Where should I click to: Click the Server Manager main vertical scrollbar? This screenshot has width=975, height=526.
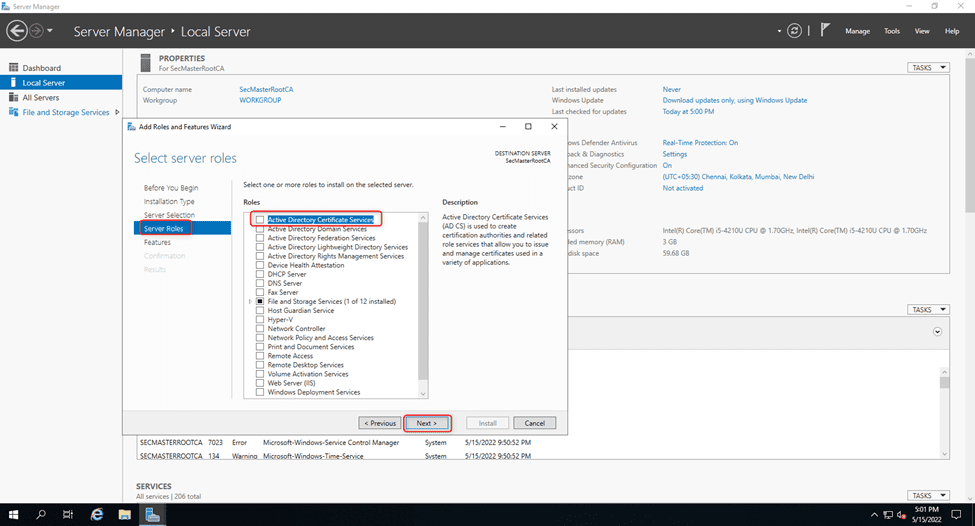pos(970,136)
